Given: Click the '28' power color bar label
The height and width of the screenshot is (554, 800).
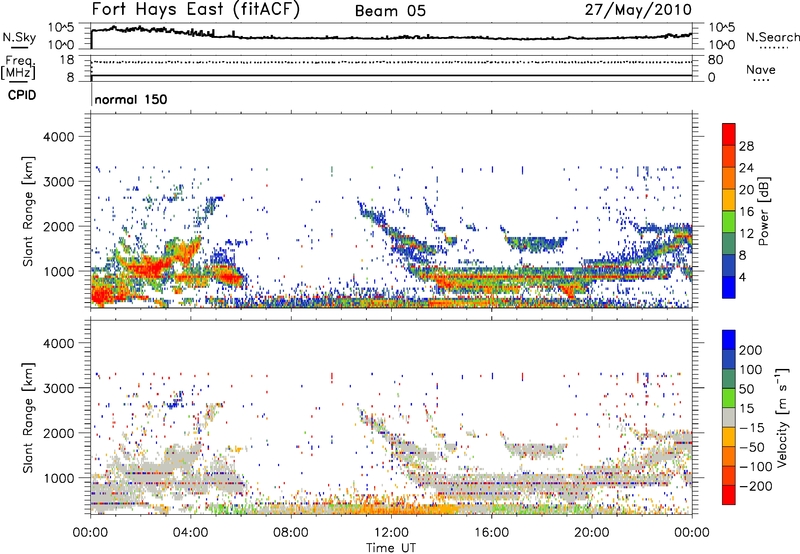Looking at the screenshot, I should pyautogui.click(x=746, y=146).
